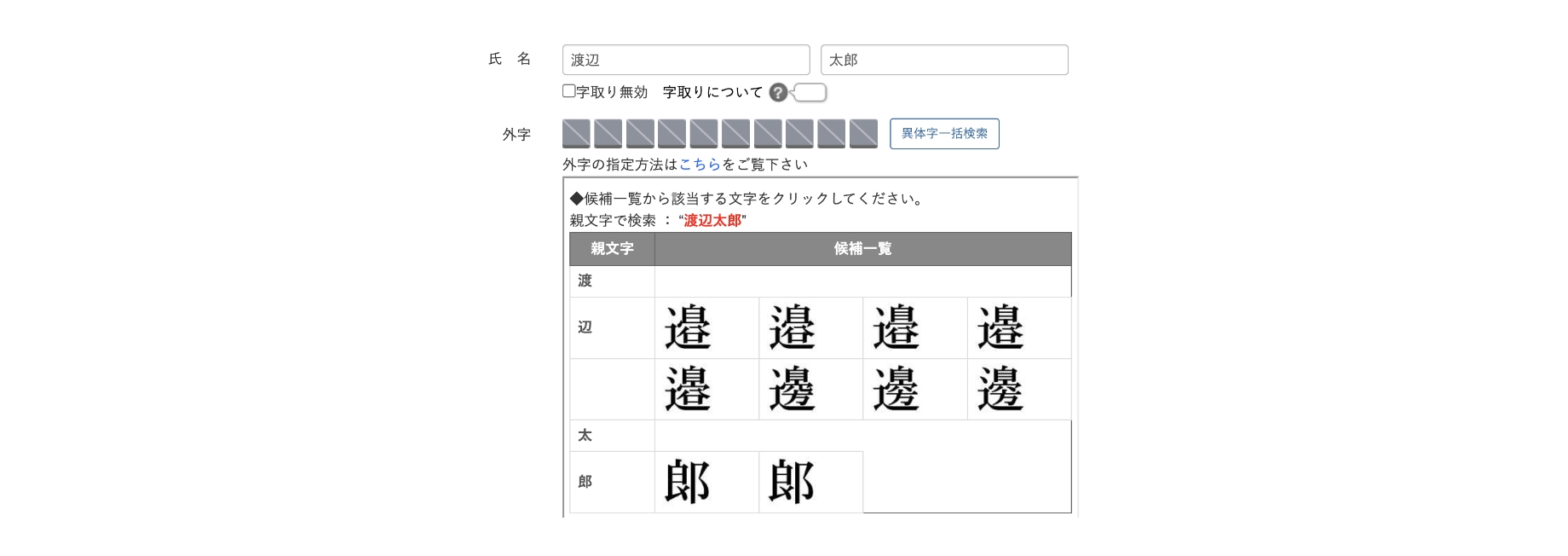Image resolution: width=1568 pixels, height=556 pixels.
Task: Click the given name field containing 太郎
Action: (944, 60)
